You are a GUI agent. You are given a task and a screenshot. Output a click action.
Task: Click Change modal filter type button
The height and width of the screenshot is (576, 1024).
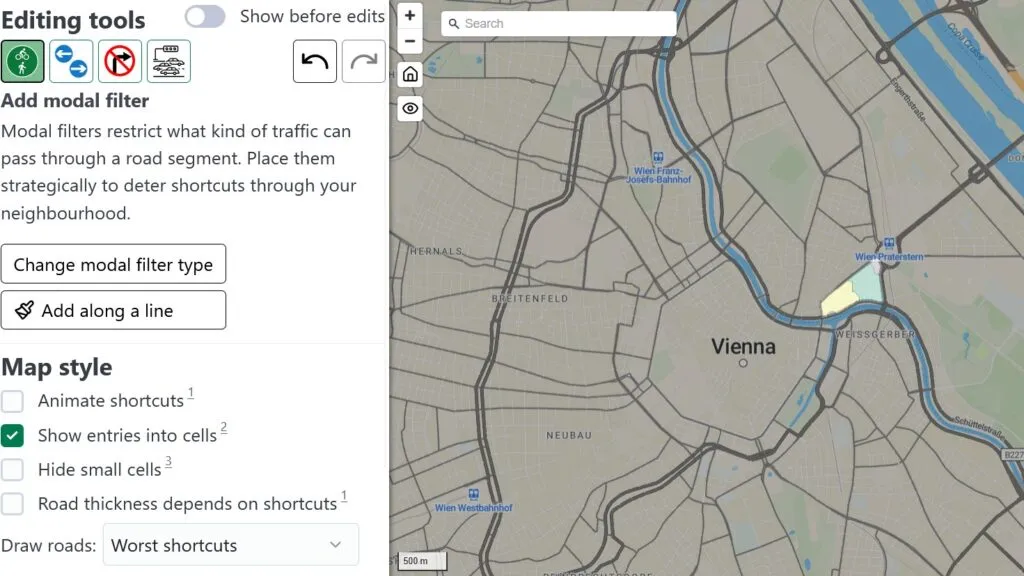(114, 264)
